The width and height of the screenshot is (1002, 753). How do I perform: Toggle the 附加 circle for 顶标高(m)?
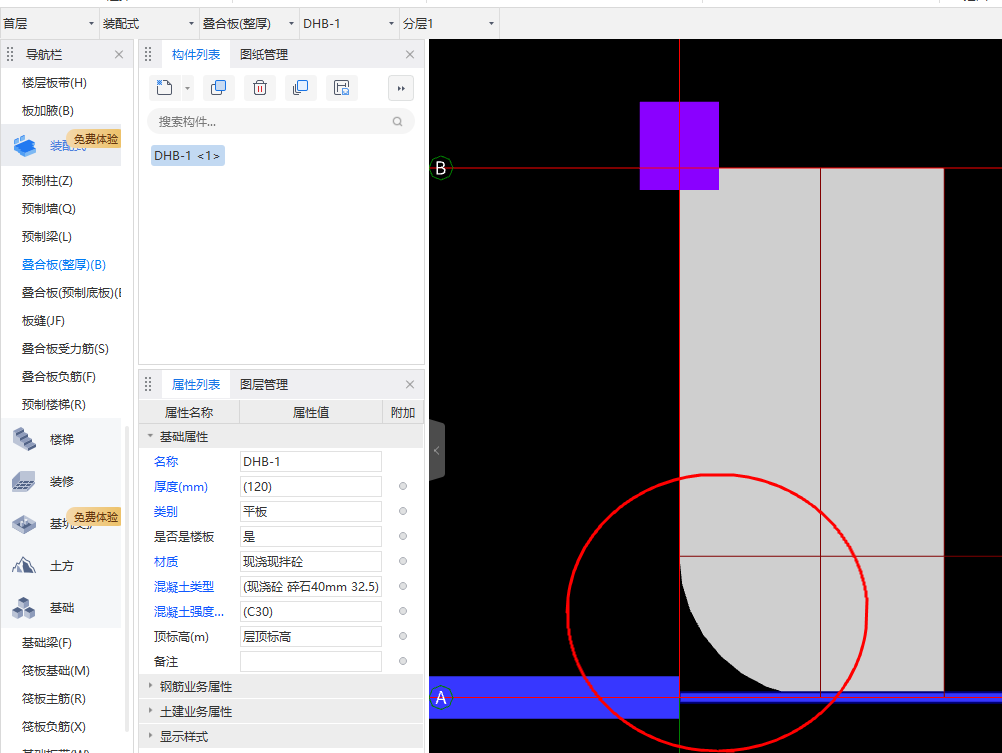(x=403, y=636)
